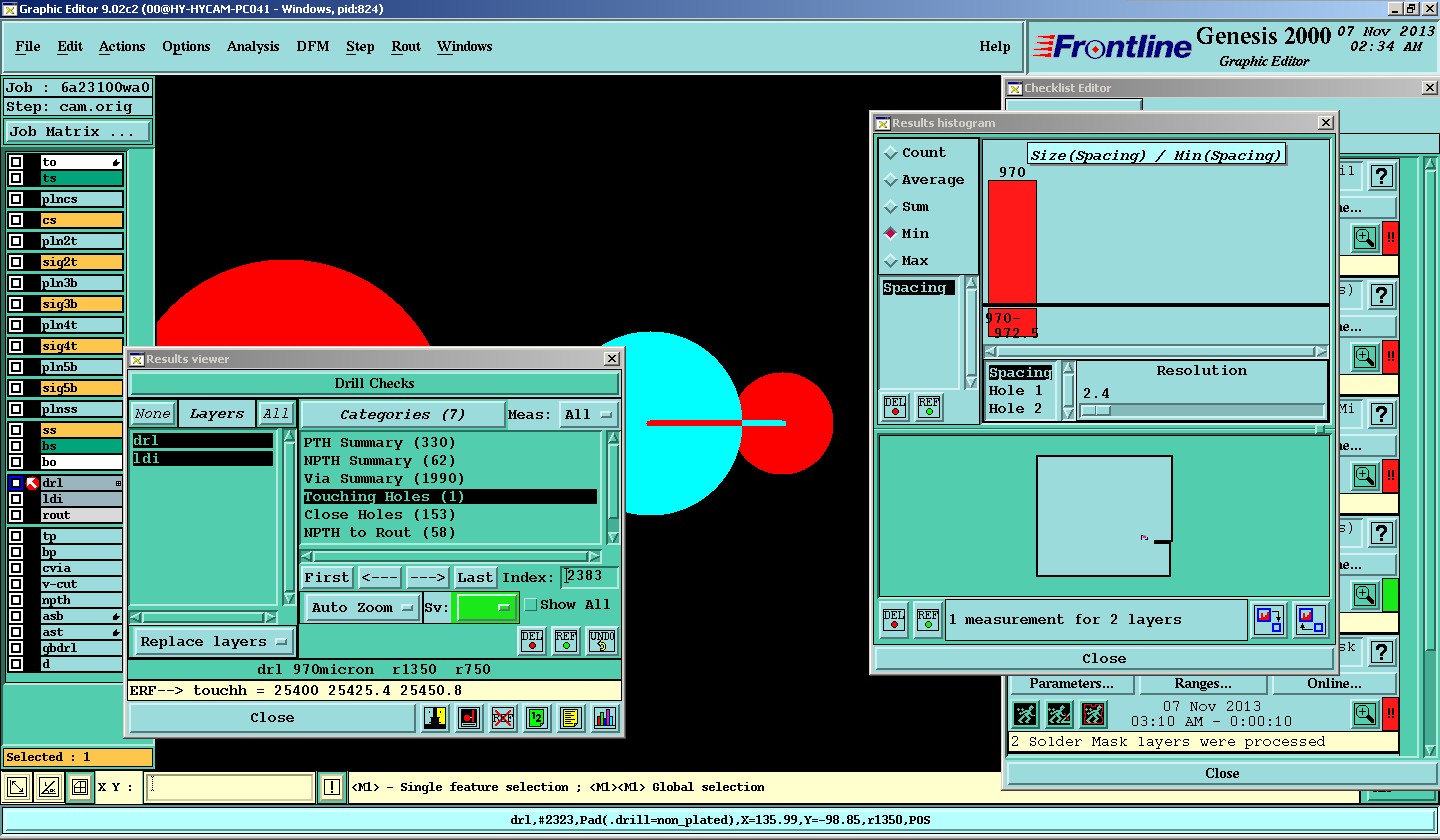Select 'PTH Summary (330)' category row
The height and width of the screenshot is (840, 1440).
450,443
